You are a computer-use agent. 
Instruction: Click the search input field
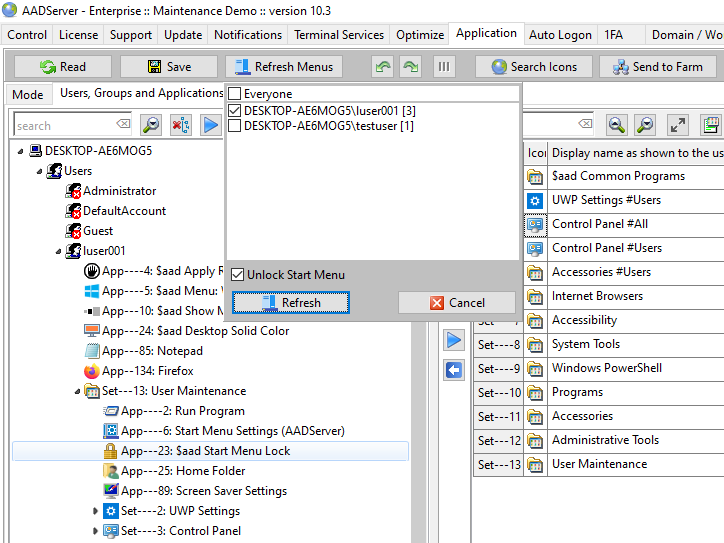click(x=65, y=126)
